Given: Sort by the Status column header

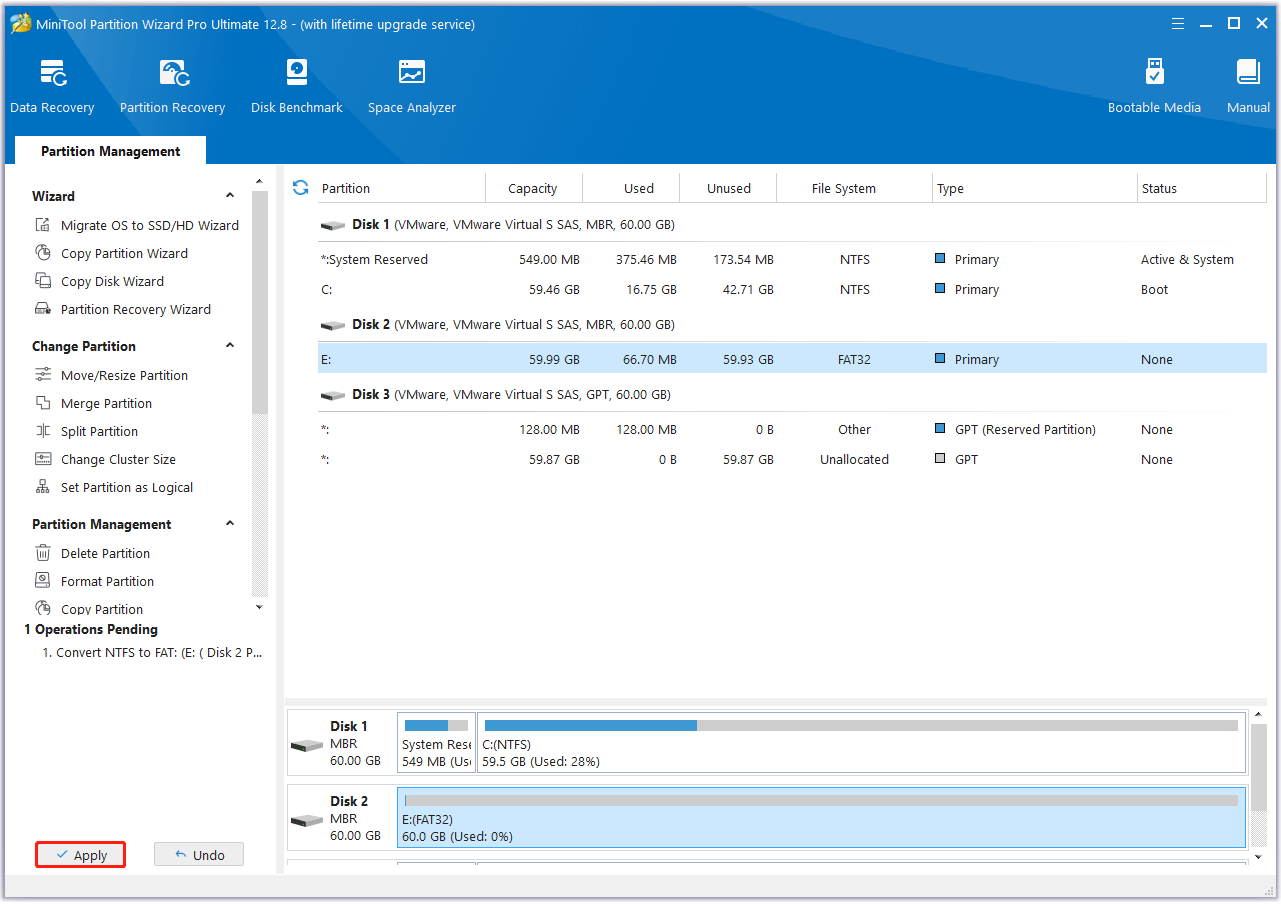Looking at the screenshot, I should pyautogui.click(x=1202, y=188).
